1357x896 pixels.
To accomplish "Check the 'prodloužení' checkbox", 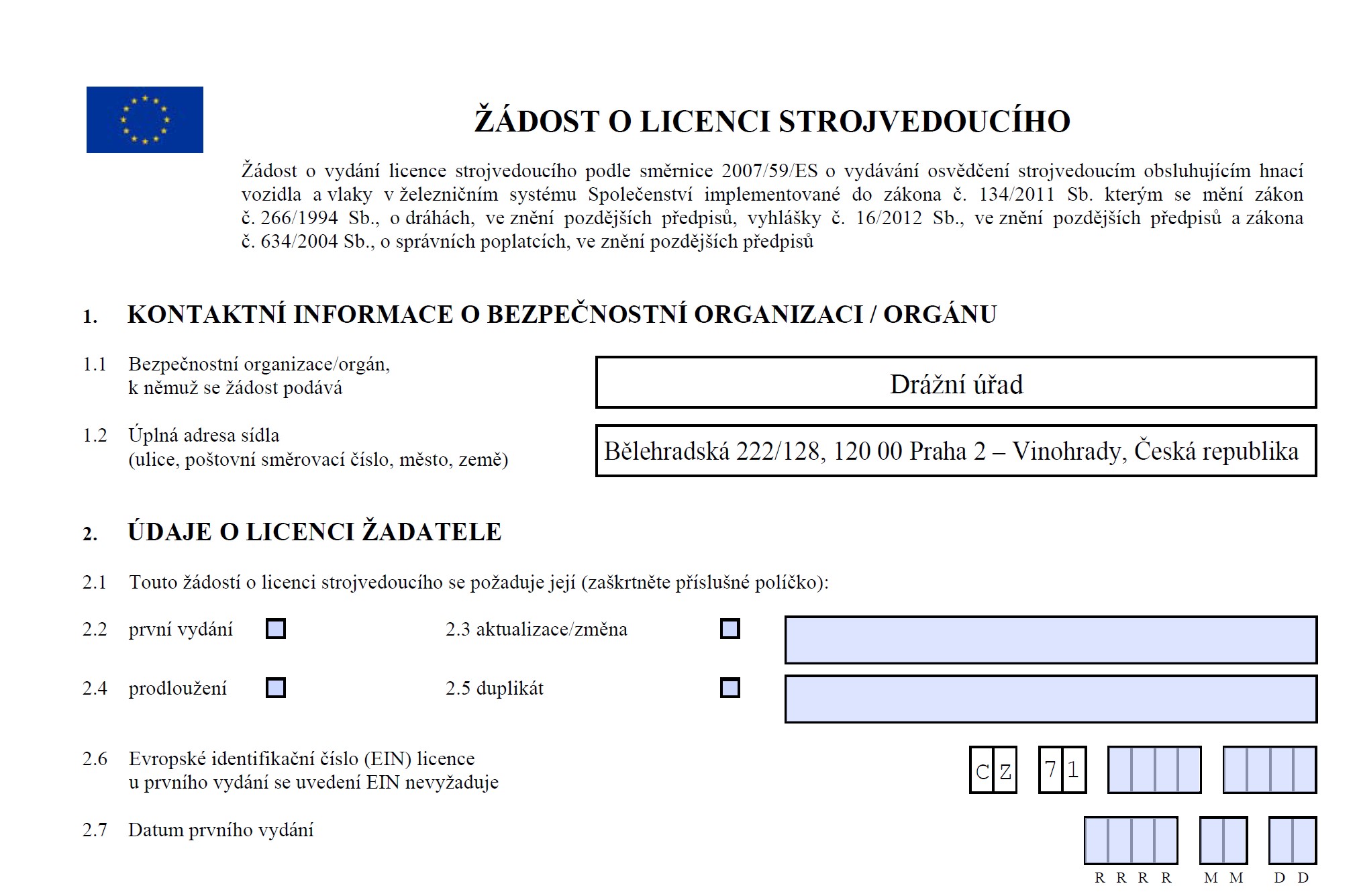I will (x=276, y=688).
